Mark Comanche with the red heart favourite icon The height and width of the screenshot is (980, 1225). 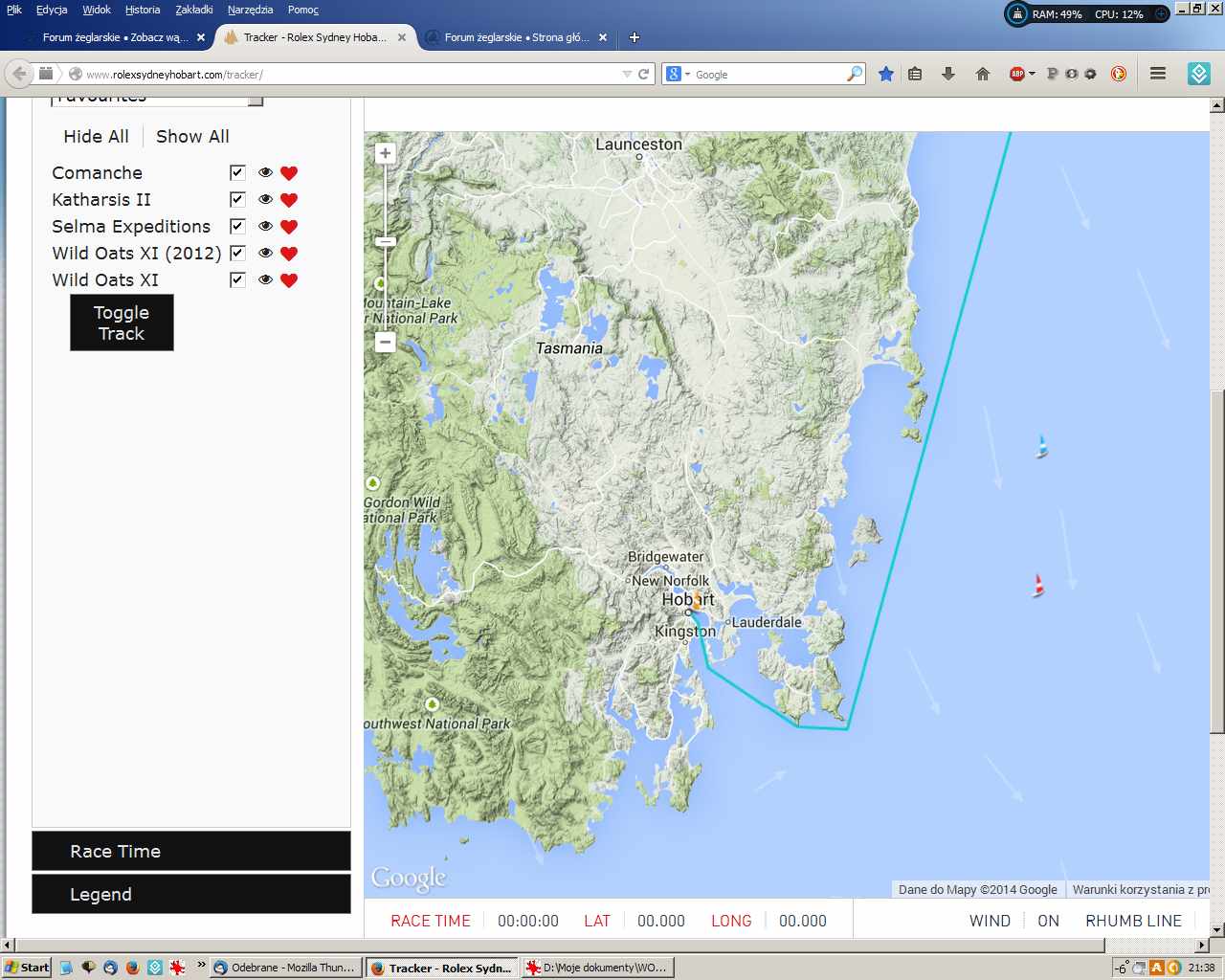coord(289,173)
